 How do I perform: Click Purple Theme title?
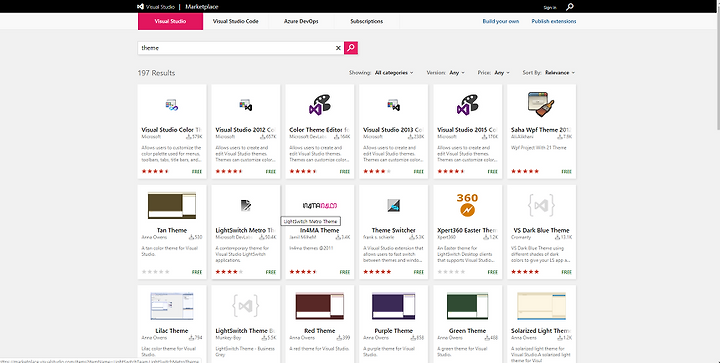[394, 331]
